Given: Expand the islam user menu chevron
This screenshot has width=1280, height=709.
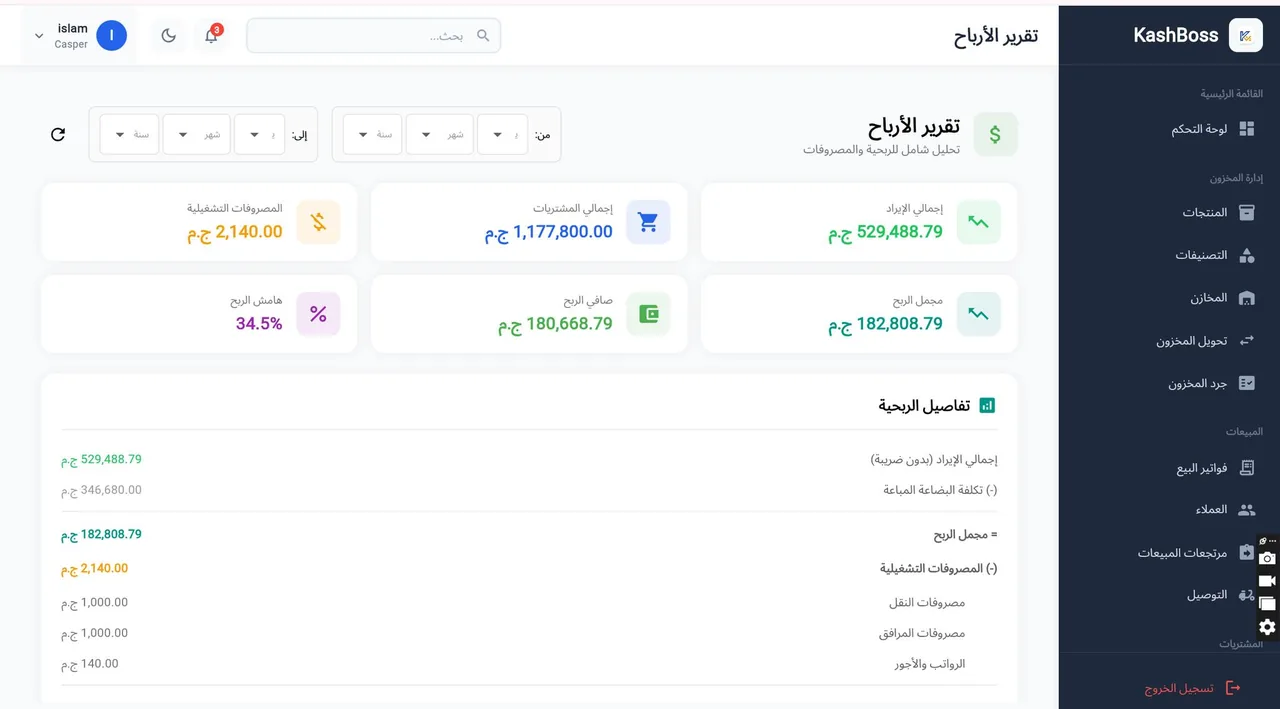Looking at the screenshot, I should [39, 36].
